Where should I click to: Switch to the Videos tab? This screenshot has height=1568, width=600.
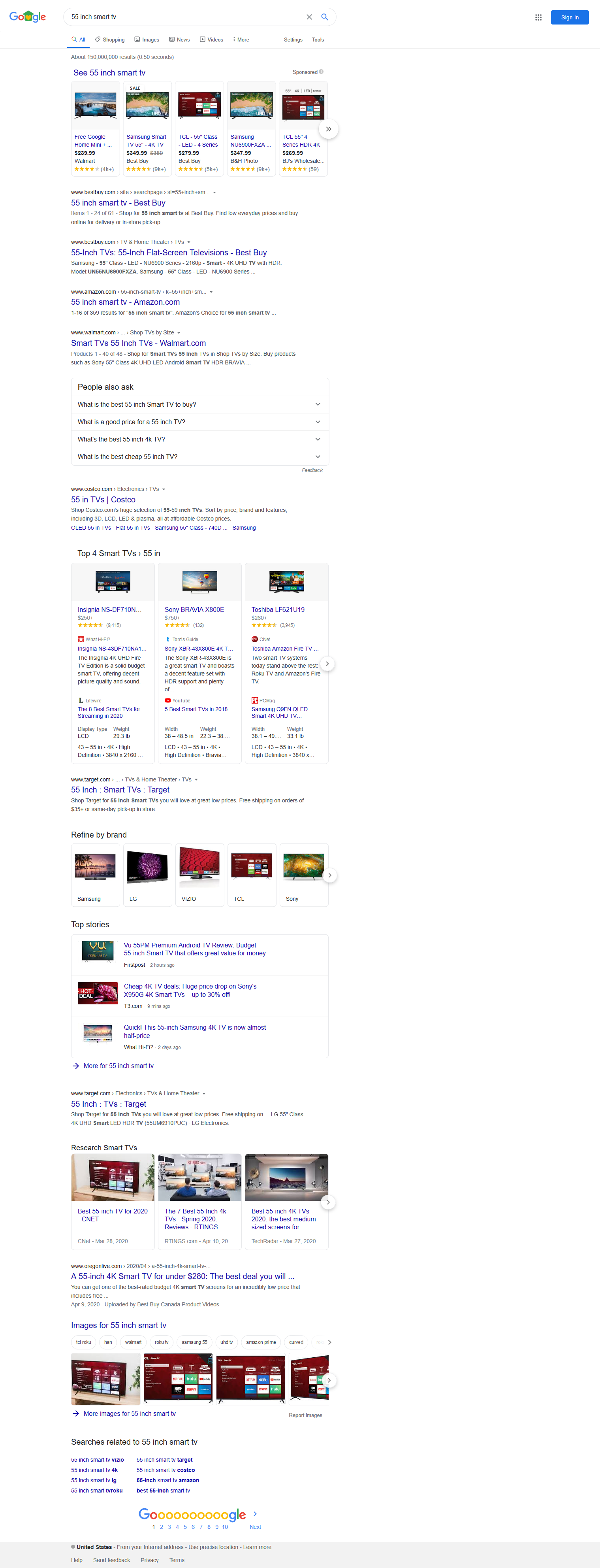tap(212, 40)
